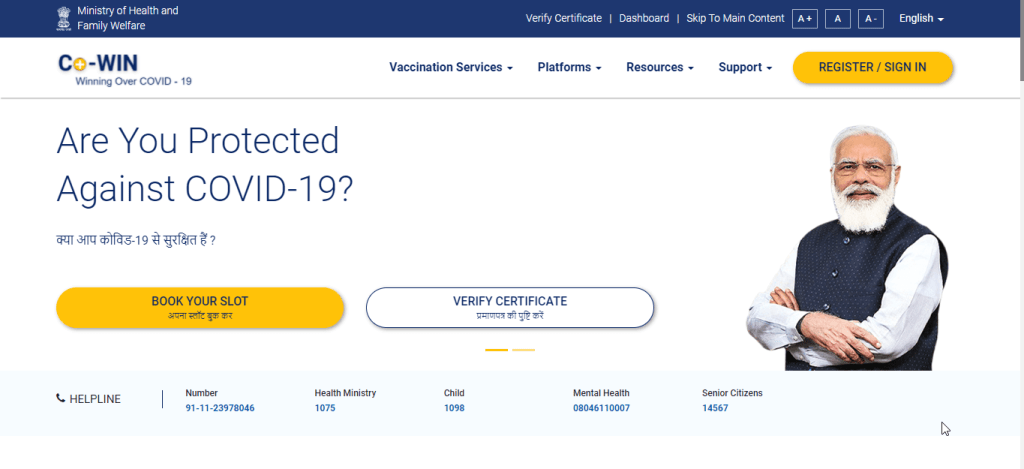Click helpline number 91-11-23978046

(x=220, y=408)
